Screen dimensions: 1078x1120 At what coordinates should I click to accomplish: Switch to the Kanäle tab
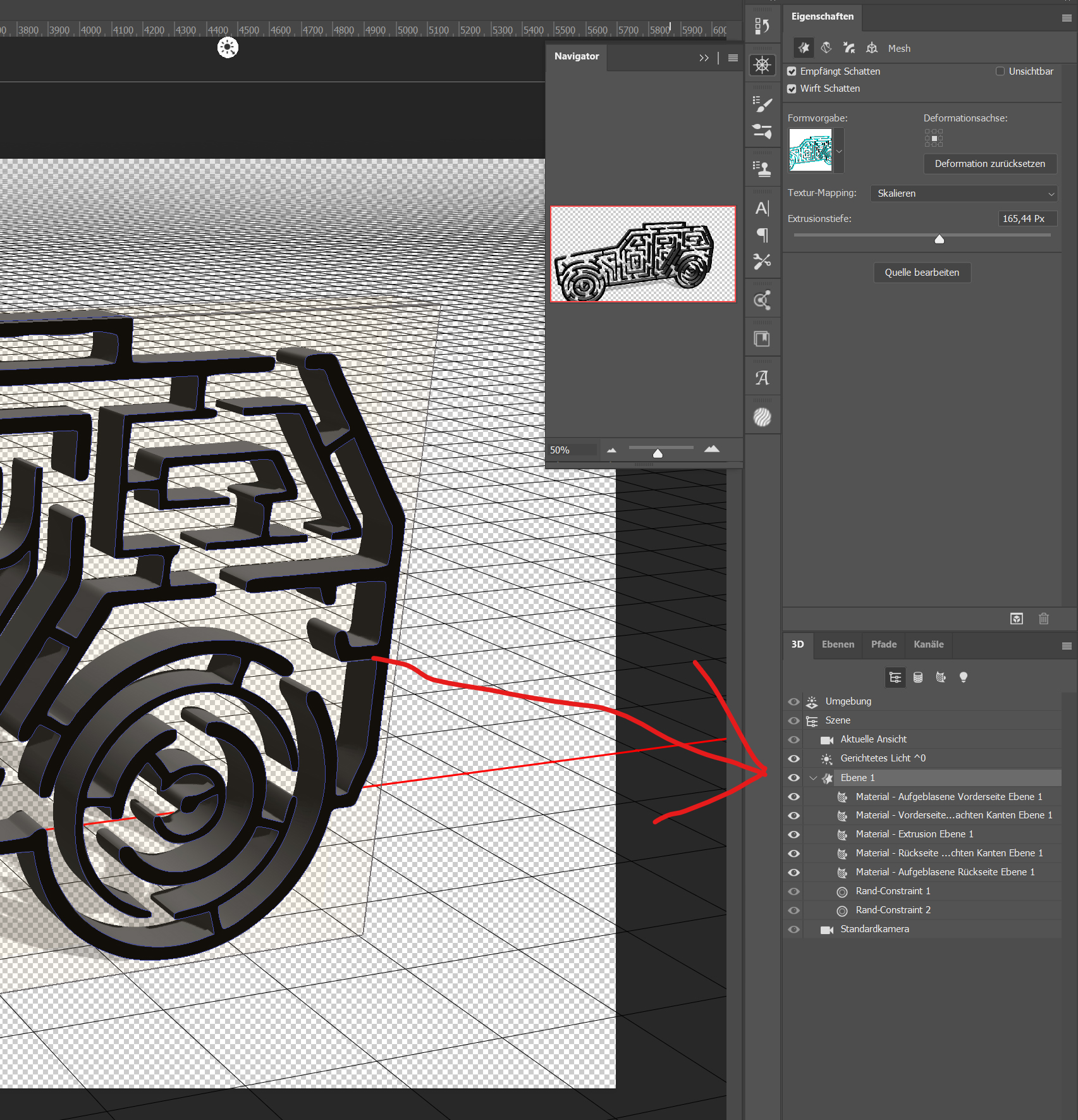coord(928,644)
